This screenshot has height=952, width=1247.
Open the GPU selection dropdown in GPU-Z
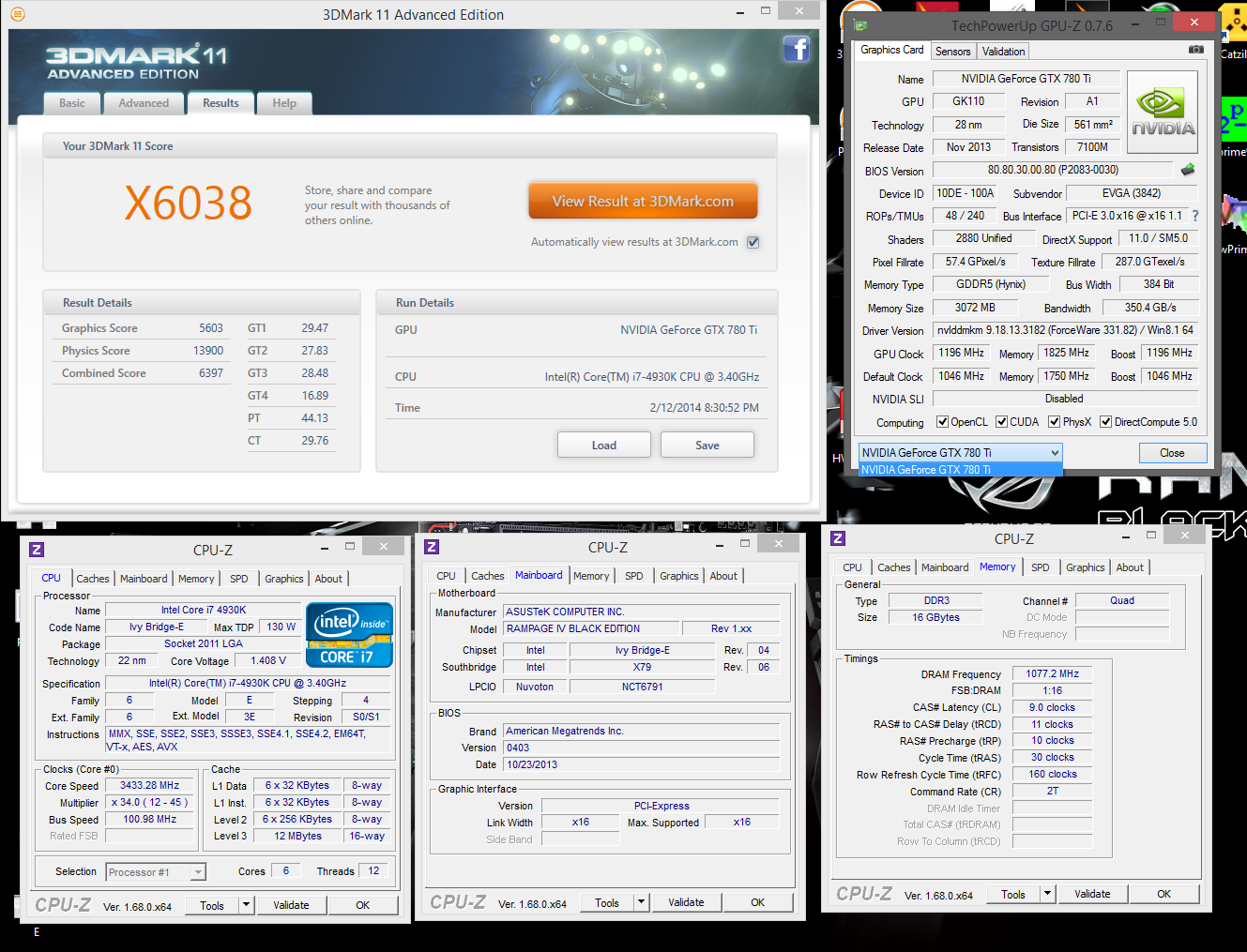coord(960,453)
